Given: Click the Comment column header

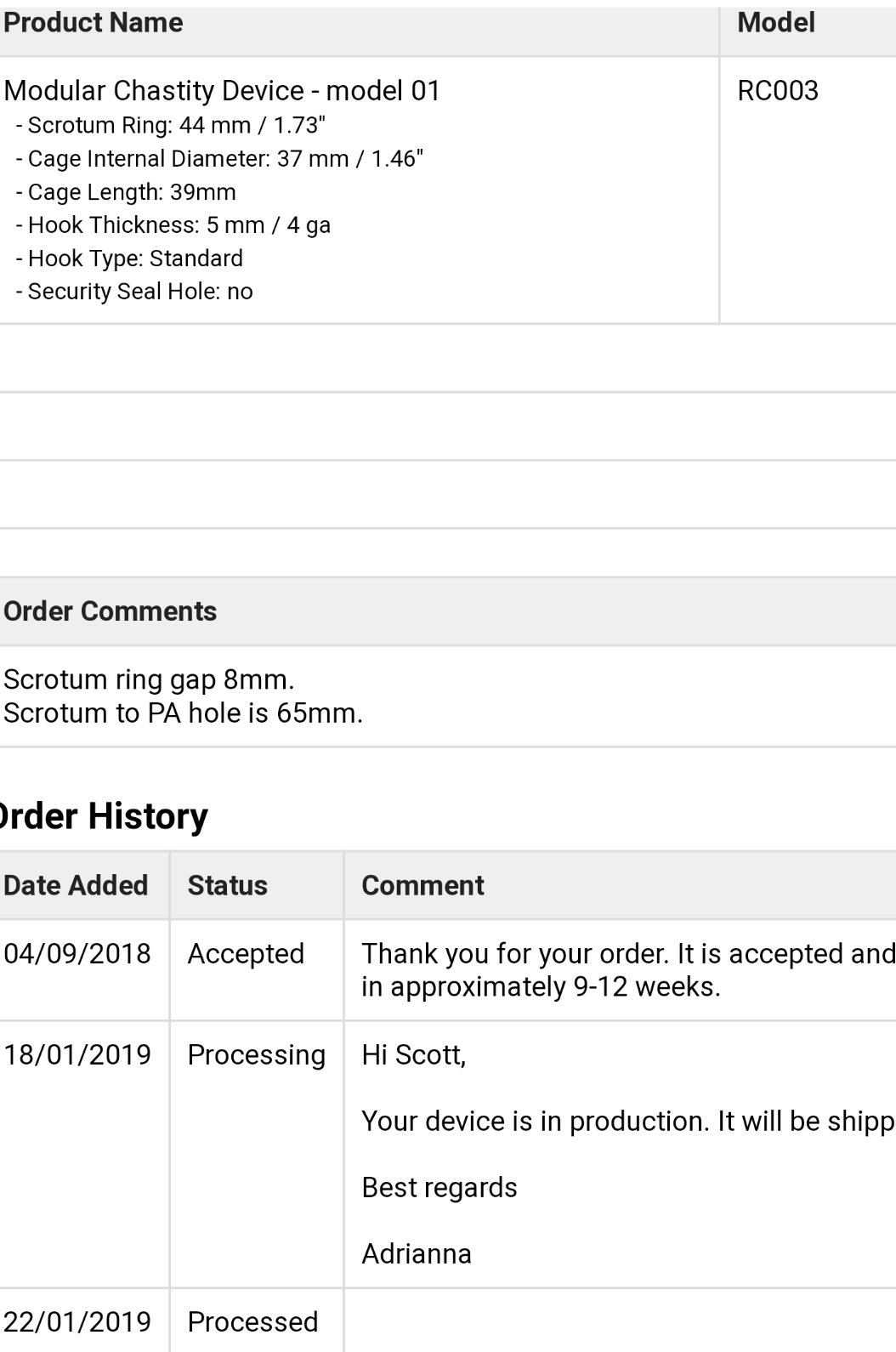Looking at the screenshot, I should (422, 885).
